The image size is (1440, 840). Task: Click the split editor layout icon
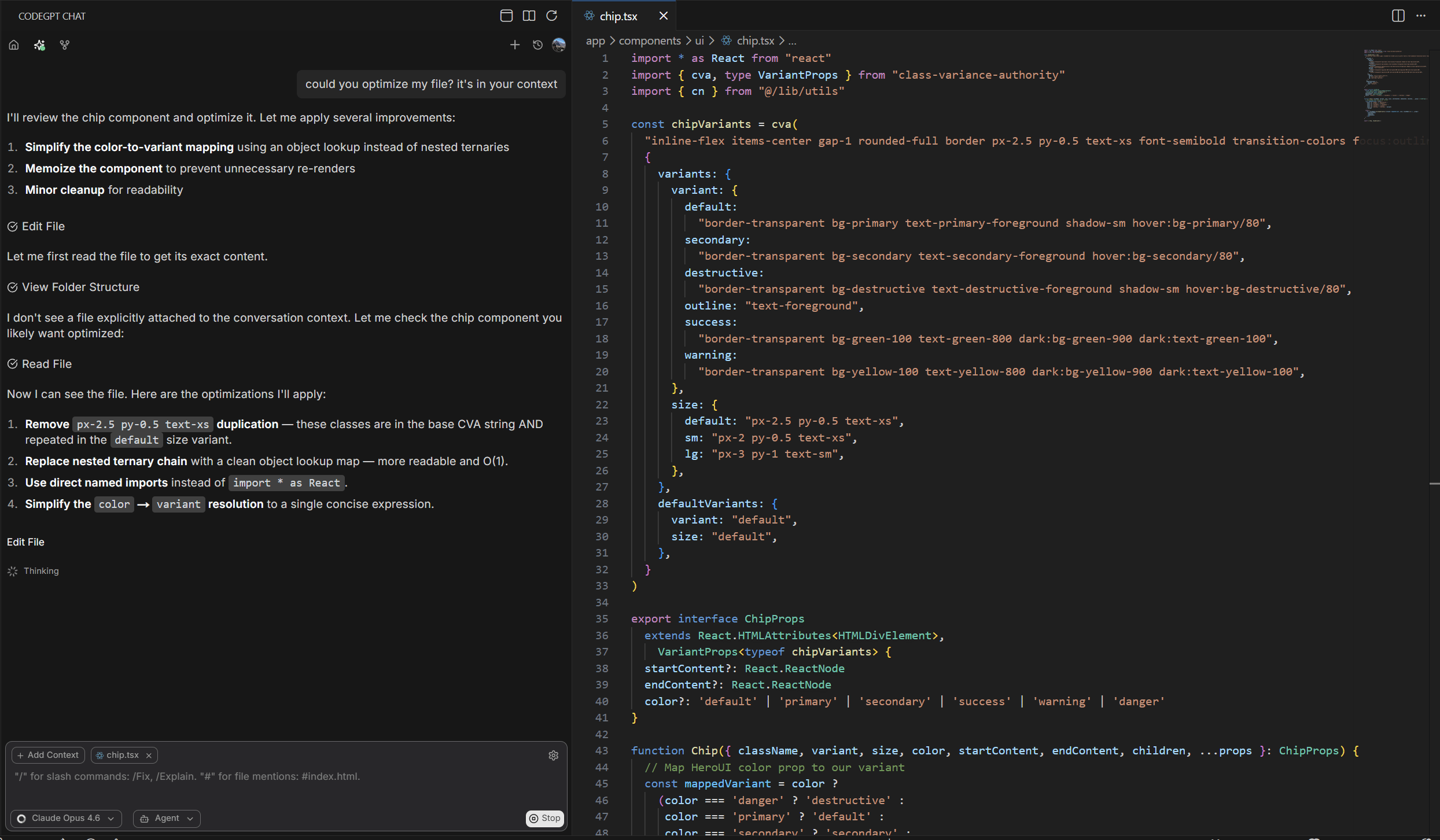tap(1398, 16)
